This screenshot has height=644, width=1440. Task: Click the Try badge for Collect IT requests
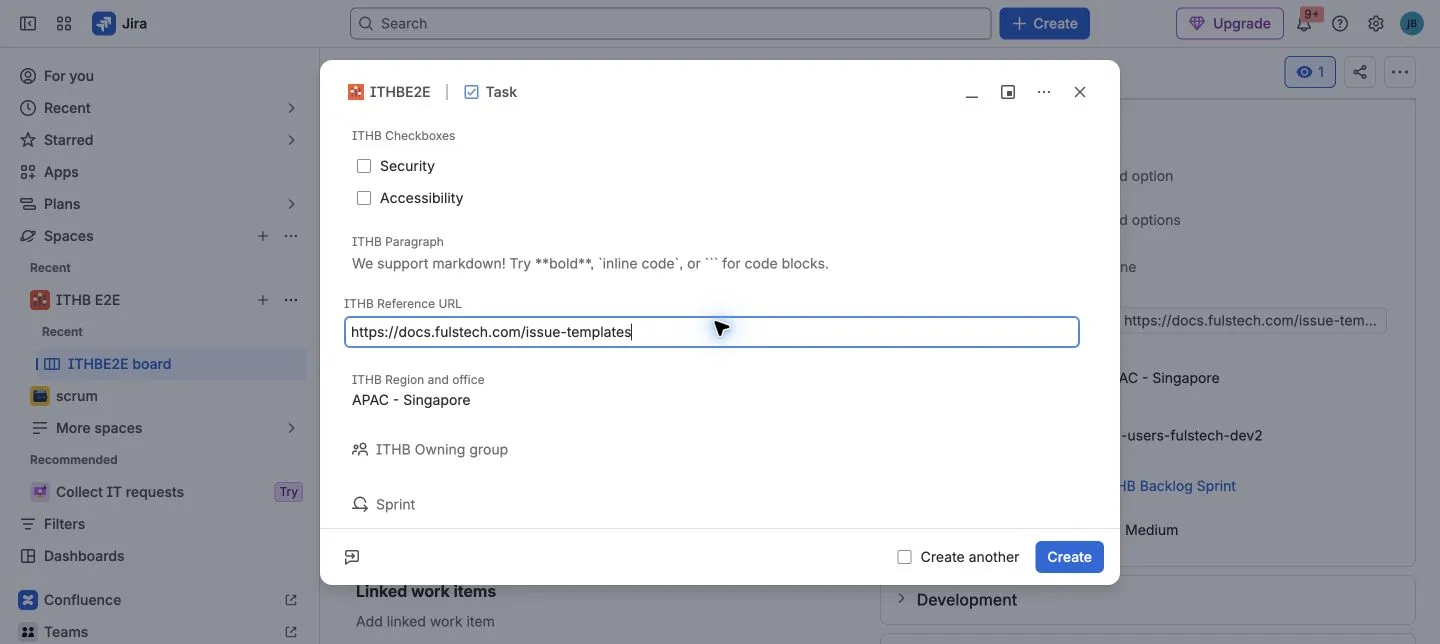(x=288, y=492)
